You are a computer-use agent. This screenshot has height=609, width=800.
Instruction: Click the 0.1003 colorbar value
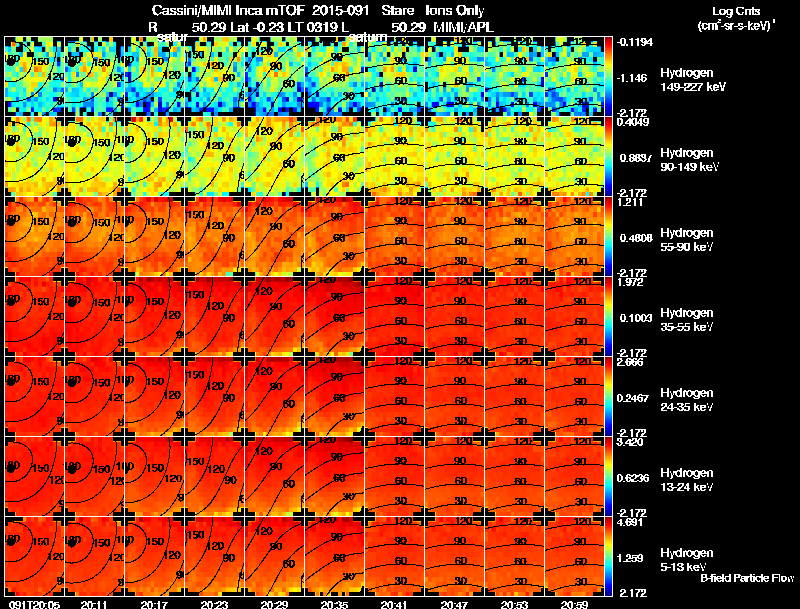635,318
